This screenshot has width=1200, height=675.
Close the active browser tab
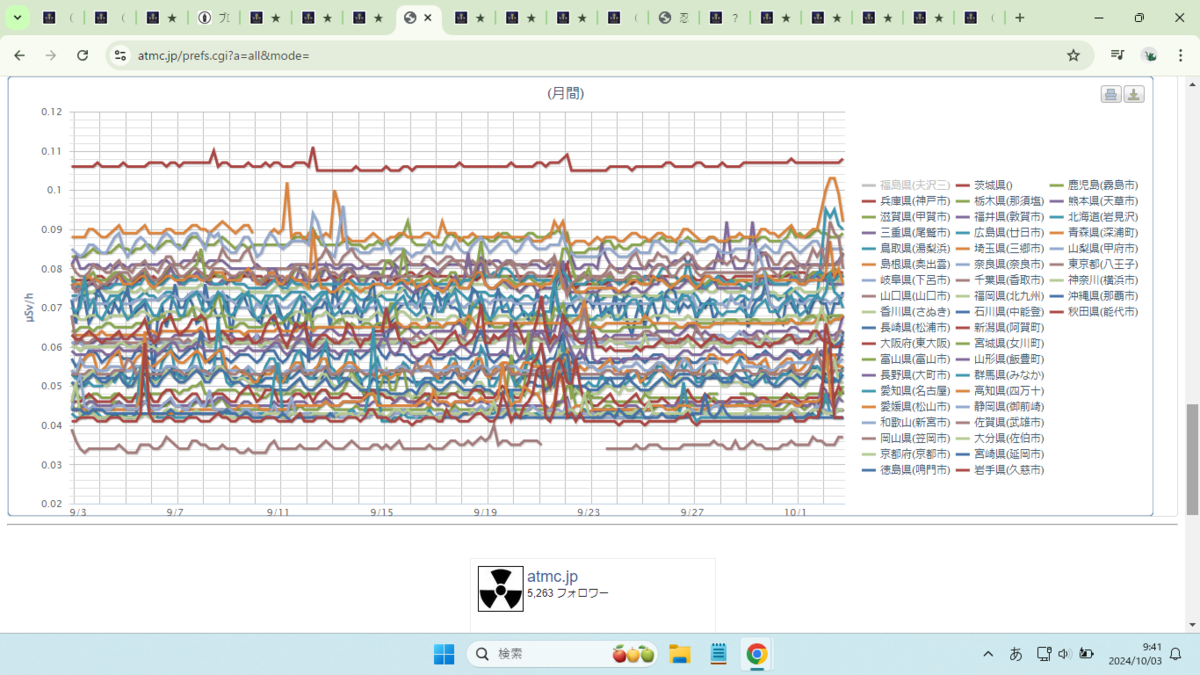(429, 18)
